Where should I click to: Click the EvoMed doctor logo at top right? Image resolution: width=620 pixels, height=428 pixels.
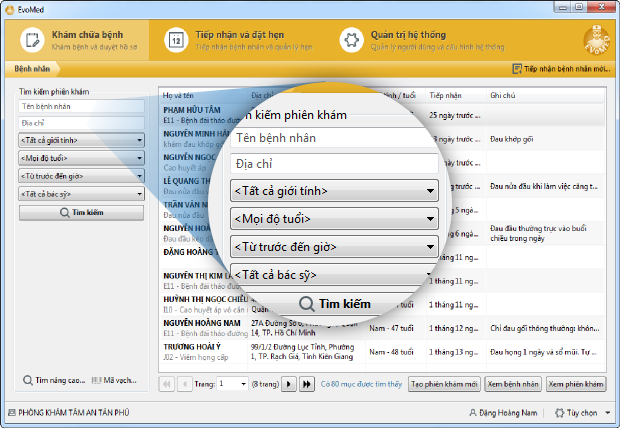pos(597,40)
